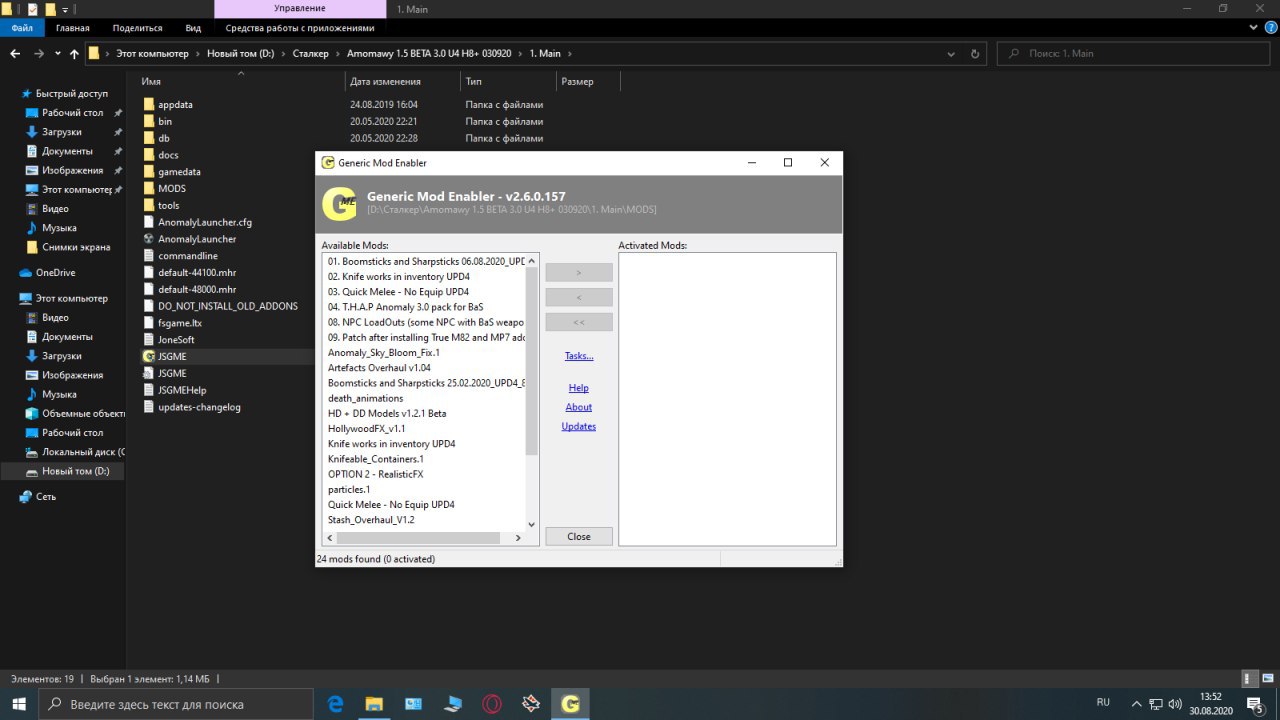The height and width of the screenshot is (720, 1280).
Task: Click the single left arrow (<) button
Action: 579,297
